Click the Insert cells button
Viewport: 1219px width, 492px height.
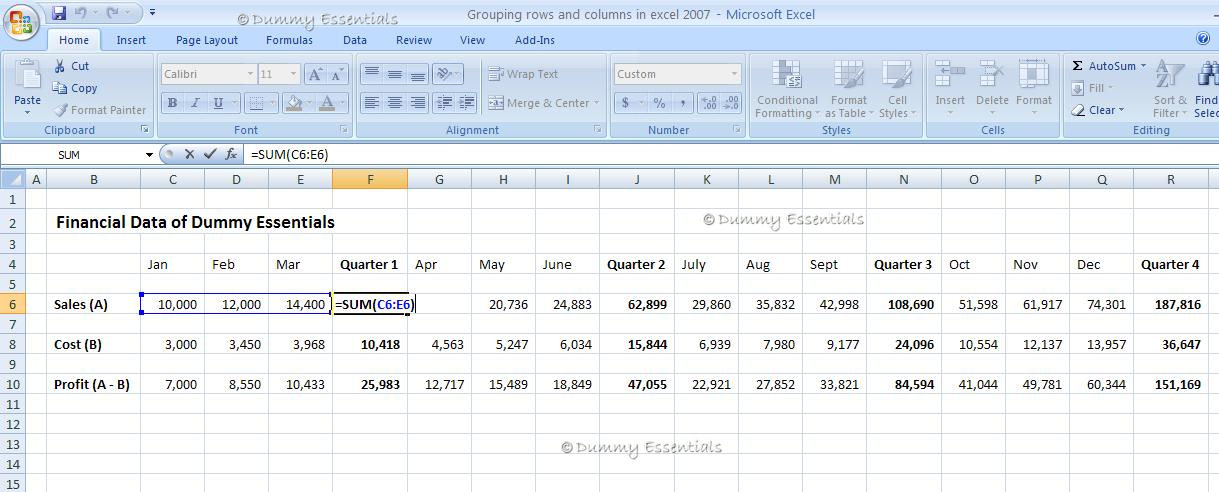[950, 83]
